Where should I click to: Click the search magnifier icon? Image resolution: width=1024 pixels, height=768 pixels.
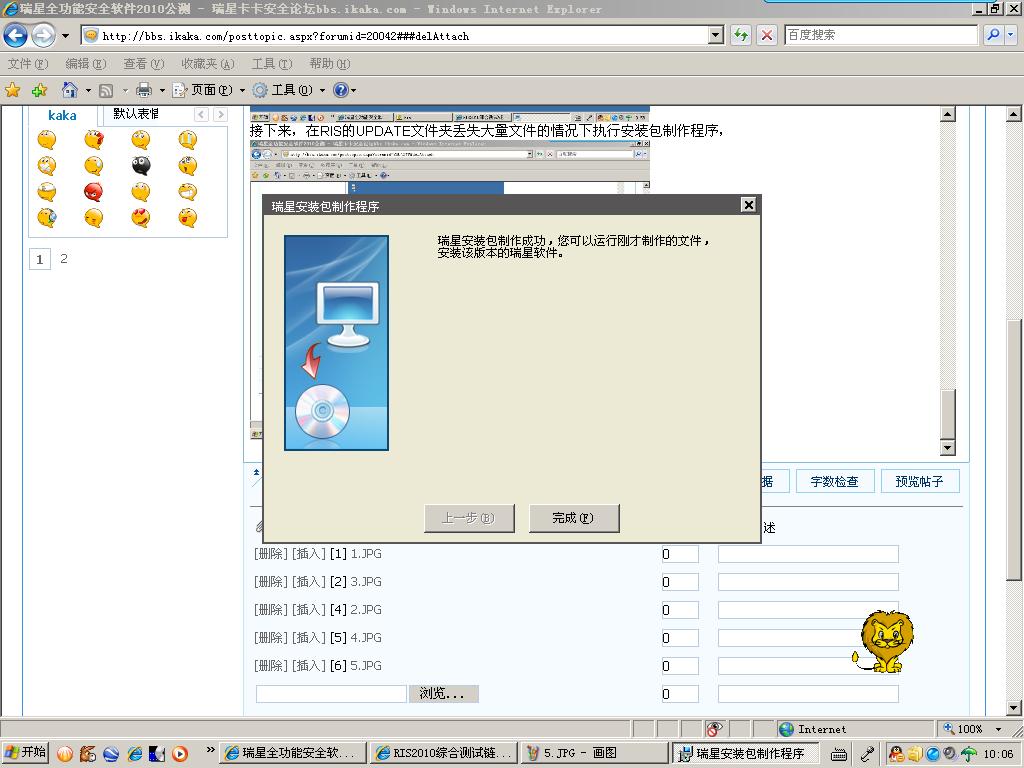tap(993, 35)
